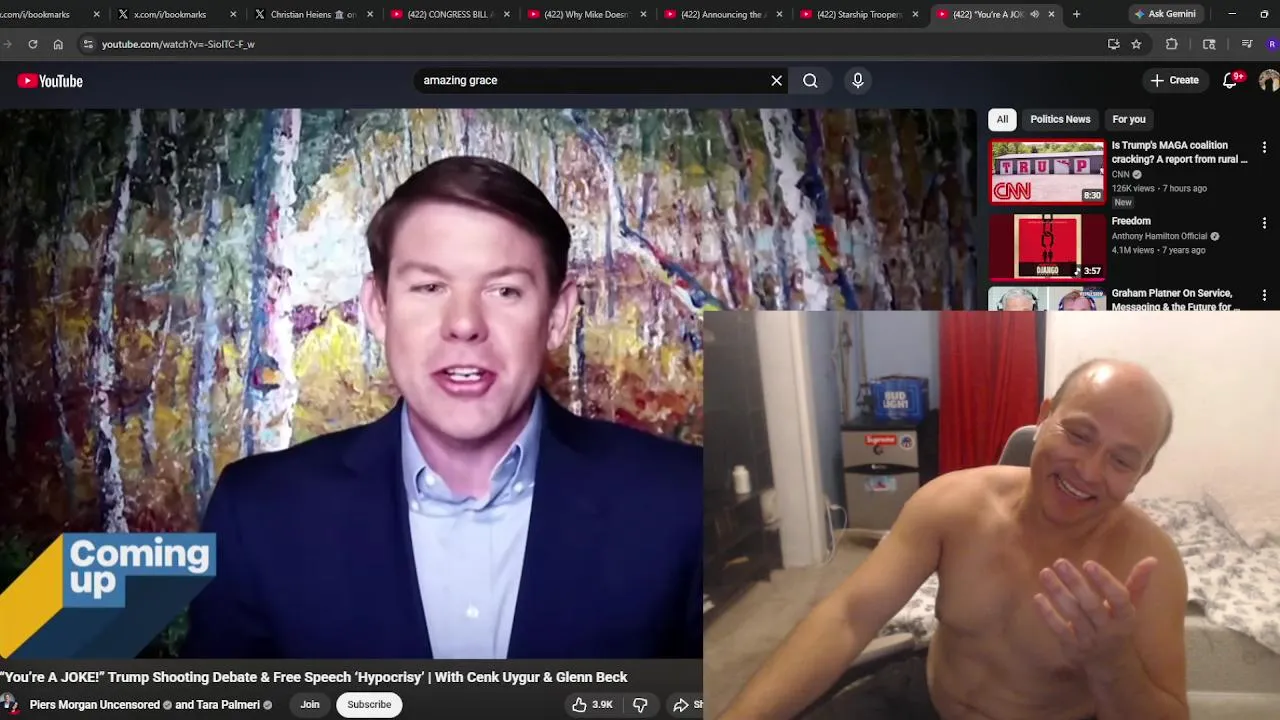Open the install/cast icon in the address bar

[x=1113, y=44]
